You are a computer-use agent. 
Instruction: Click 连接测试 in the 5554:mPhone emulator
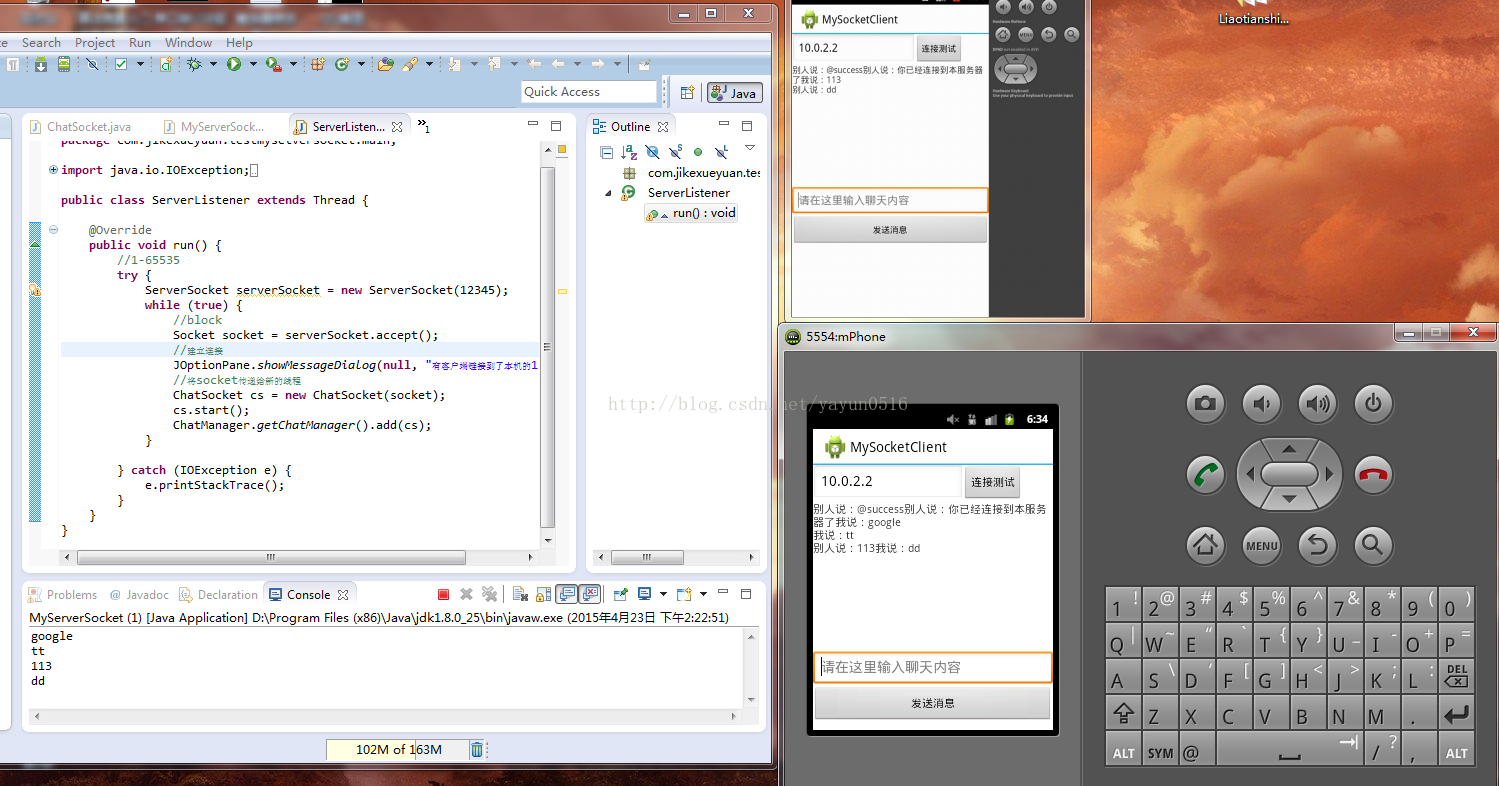pos(992,482)
